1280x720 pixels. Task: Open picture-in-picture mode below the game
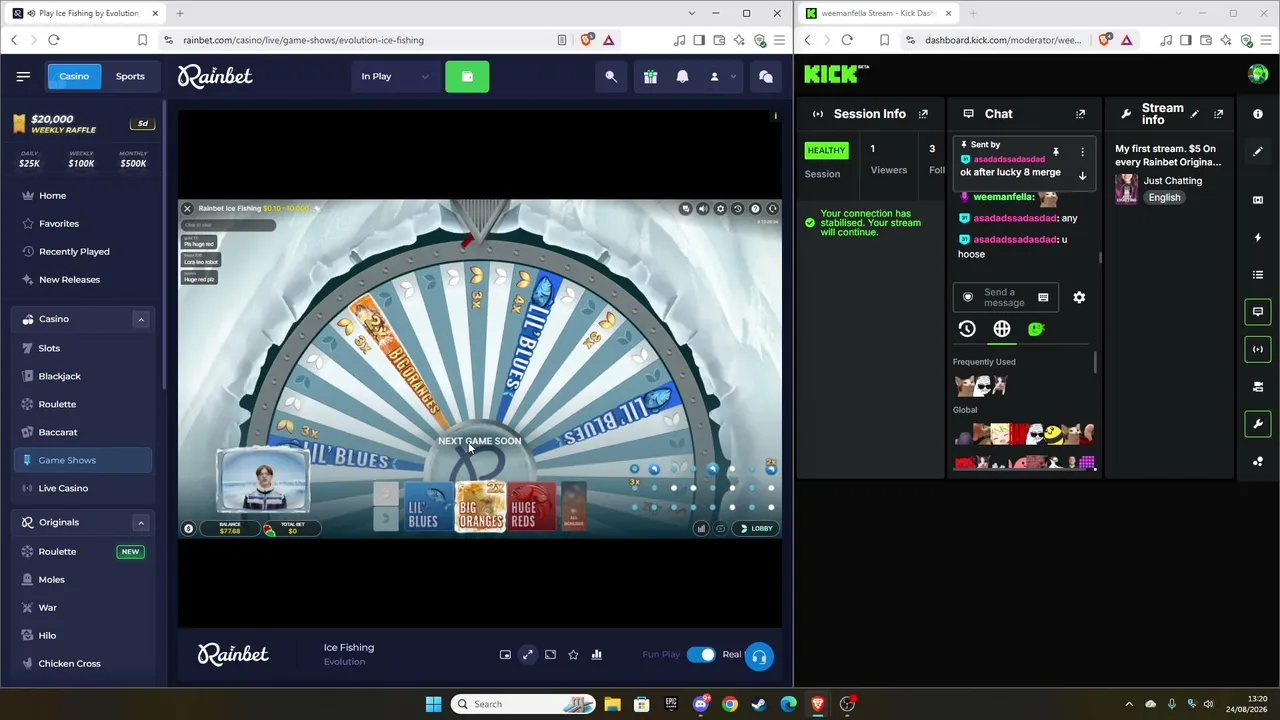click(505, 655)
